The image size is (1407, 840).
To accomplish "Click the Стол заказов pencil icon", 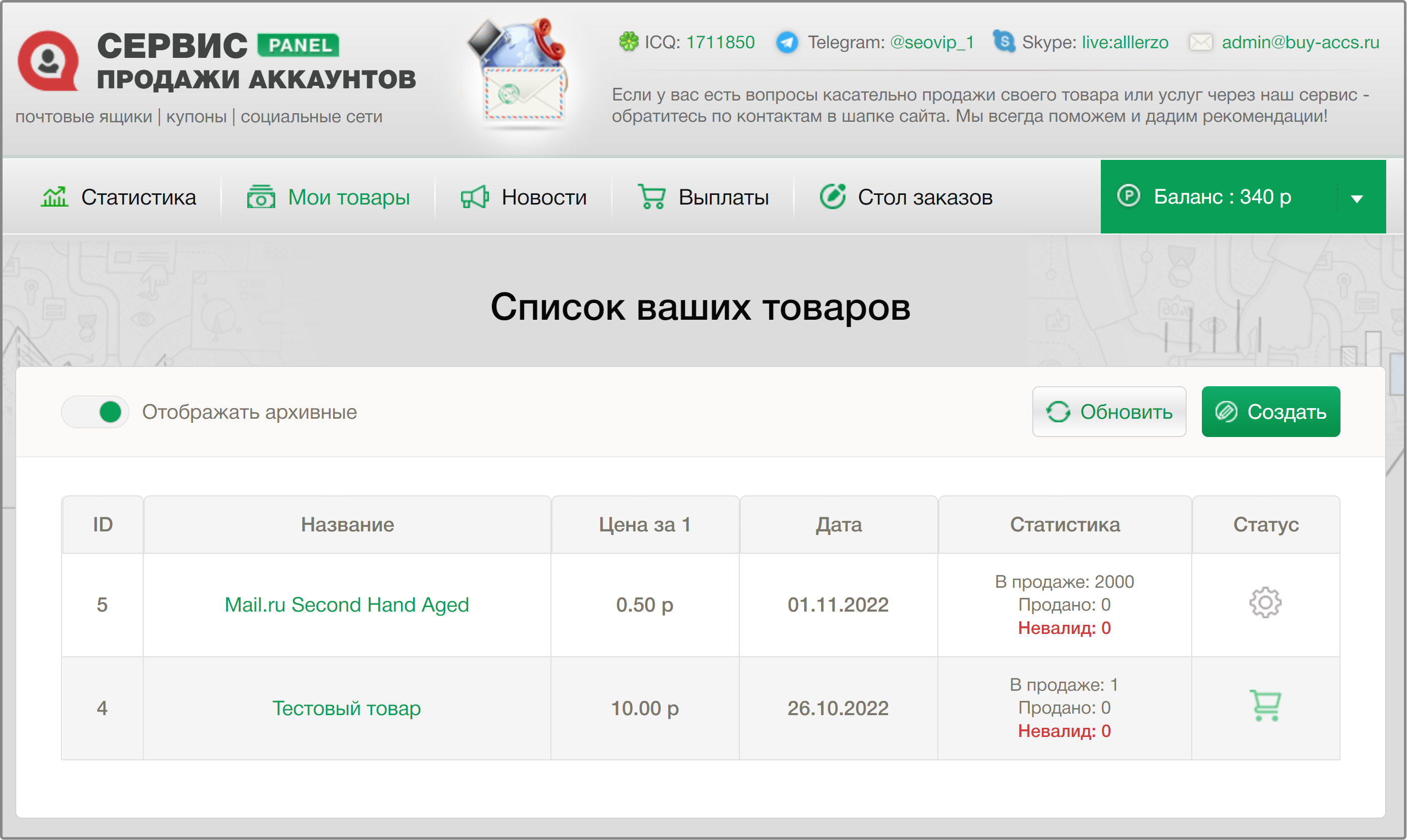I will tap(832, 196).
